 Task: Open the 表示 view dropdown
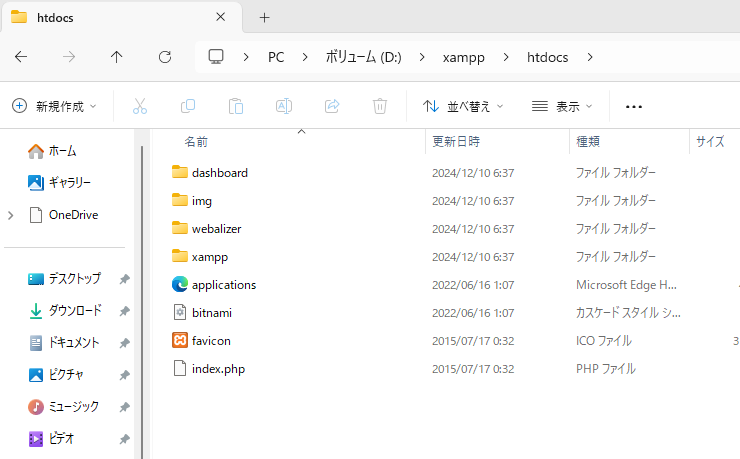tap(562, 106)
